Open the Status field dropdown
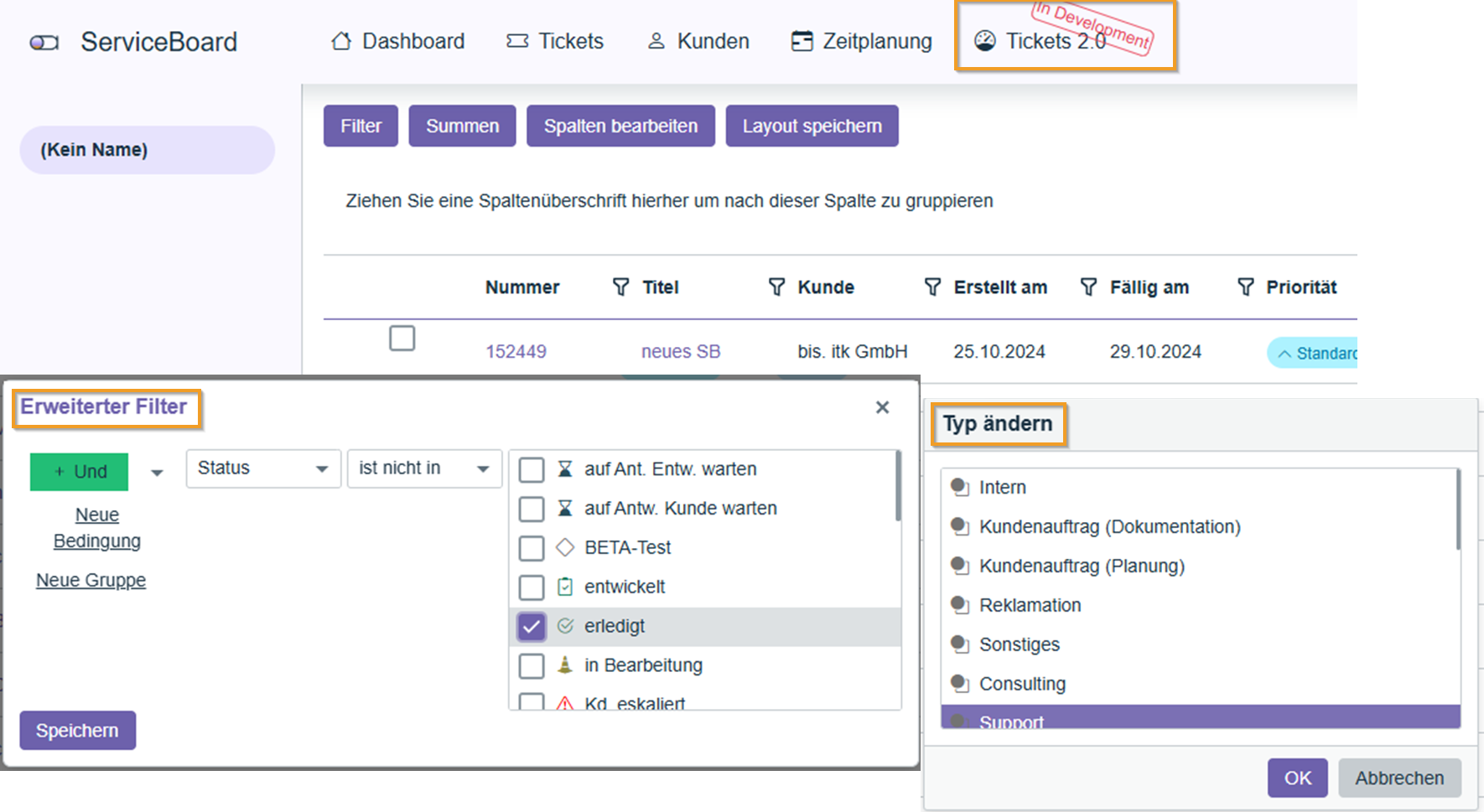The height and width of the screenshot is (812, 1484). (x=262, y=468)
